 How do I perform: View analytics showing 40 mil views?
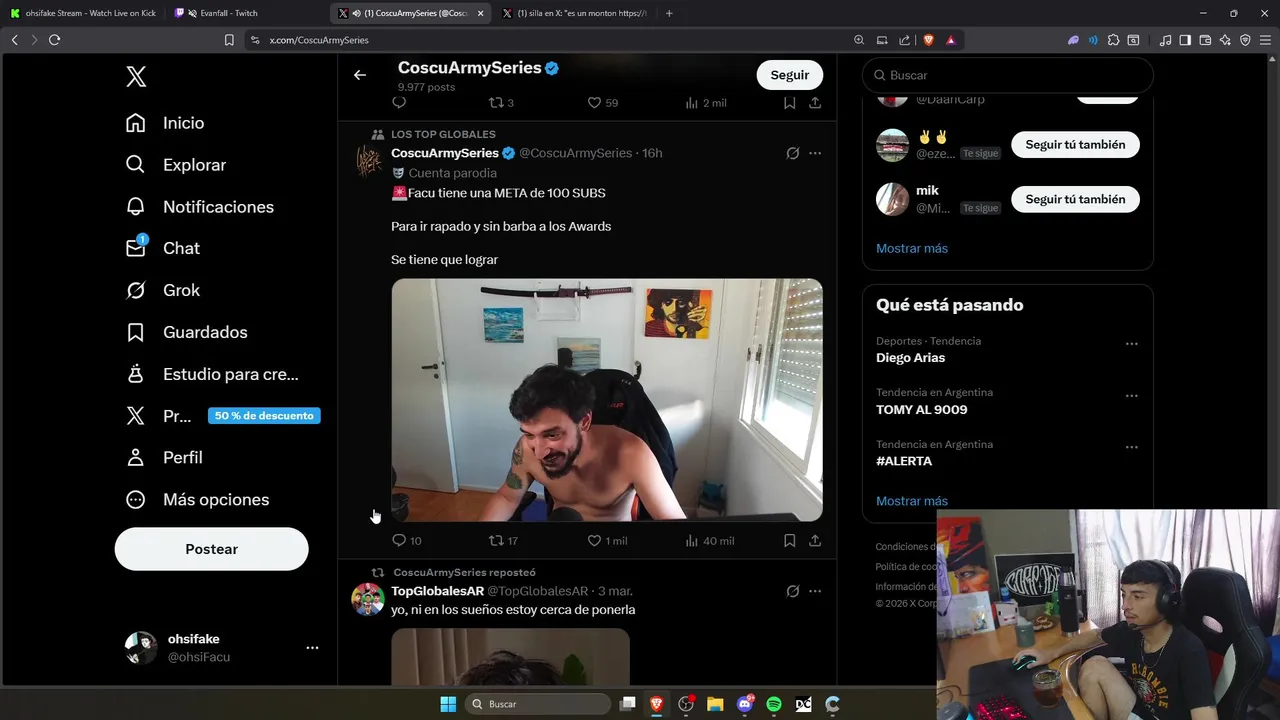pyautogui.click(x=709, y=540)
